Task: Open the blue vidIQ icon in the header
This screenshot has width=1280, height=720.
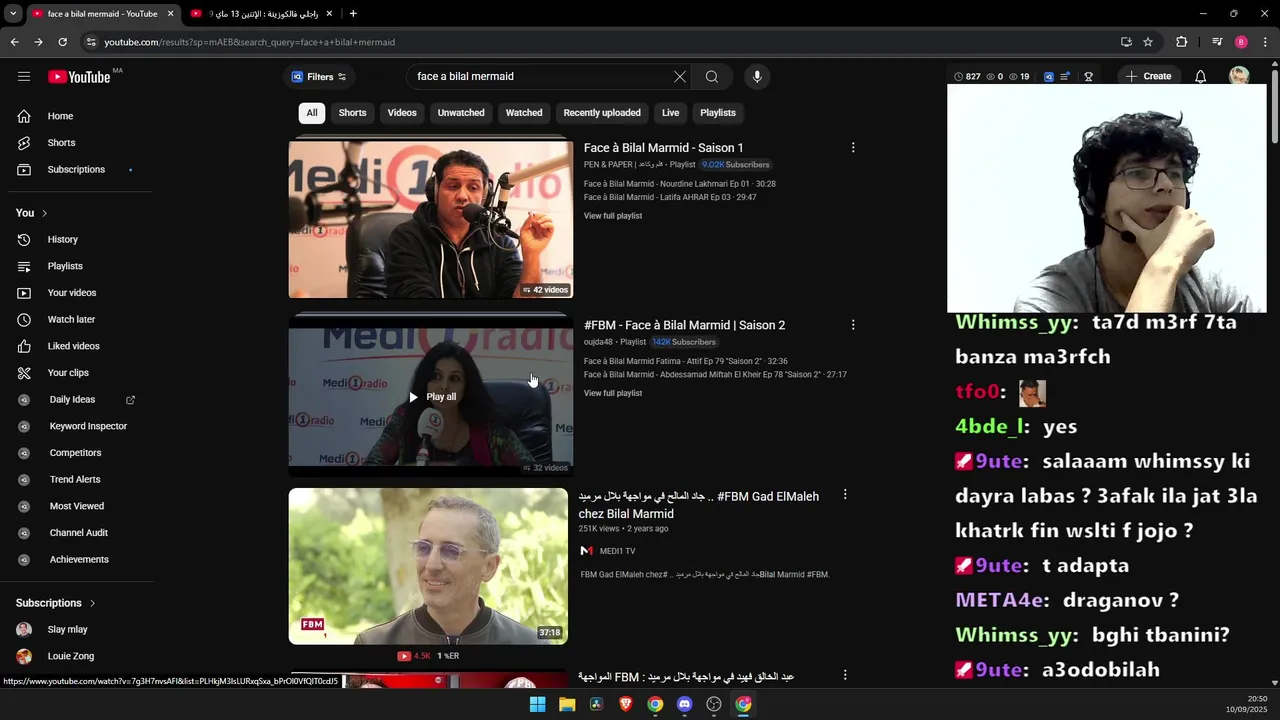Action: 1049,77
